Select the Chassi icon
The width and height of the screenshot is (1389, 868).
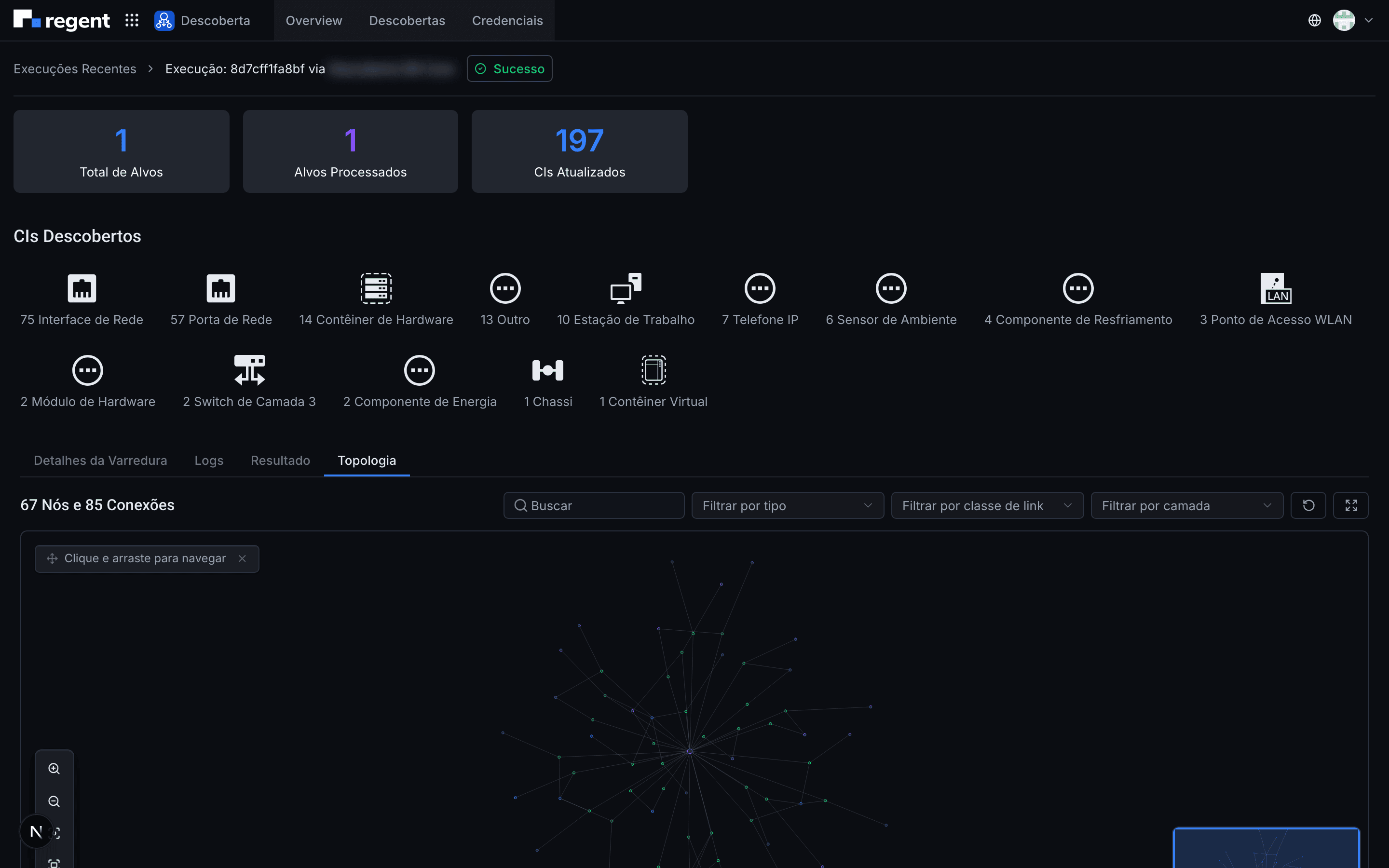tap(548, 370)
